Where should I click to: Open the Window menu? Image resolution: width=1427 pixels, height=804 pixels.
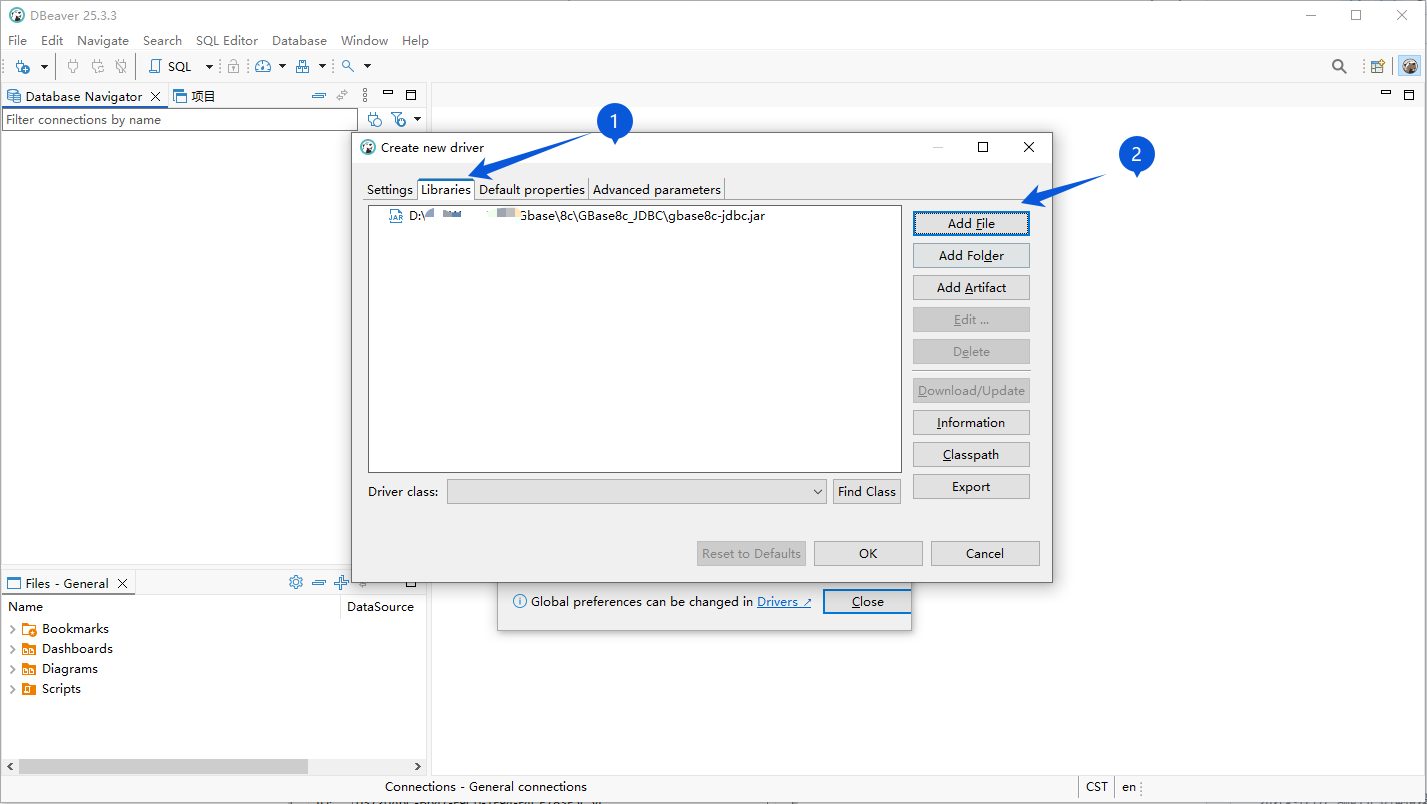click(x=364, y=41)
